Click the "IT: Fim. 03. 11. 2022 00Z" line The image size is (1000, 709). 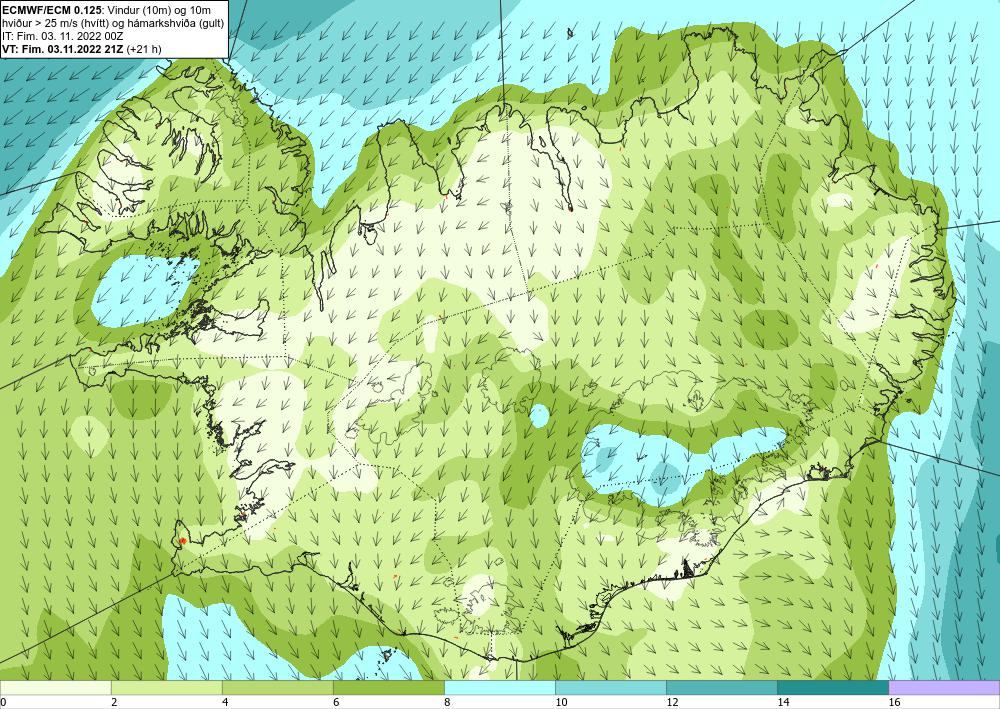pos(61,36)
